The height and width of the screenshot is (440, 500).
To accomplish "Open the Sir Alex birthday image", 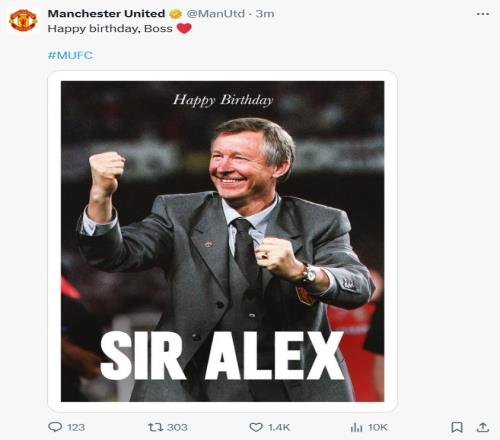I will pyautogui.click(x=222, y=241).
